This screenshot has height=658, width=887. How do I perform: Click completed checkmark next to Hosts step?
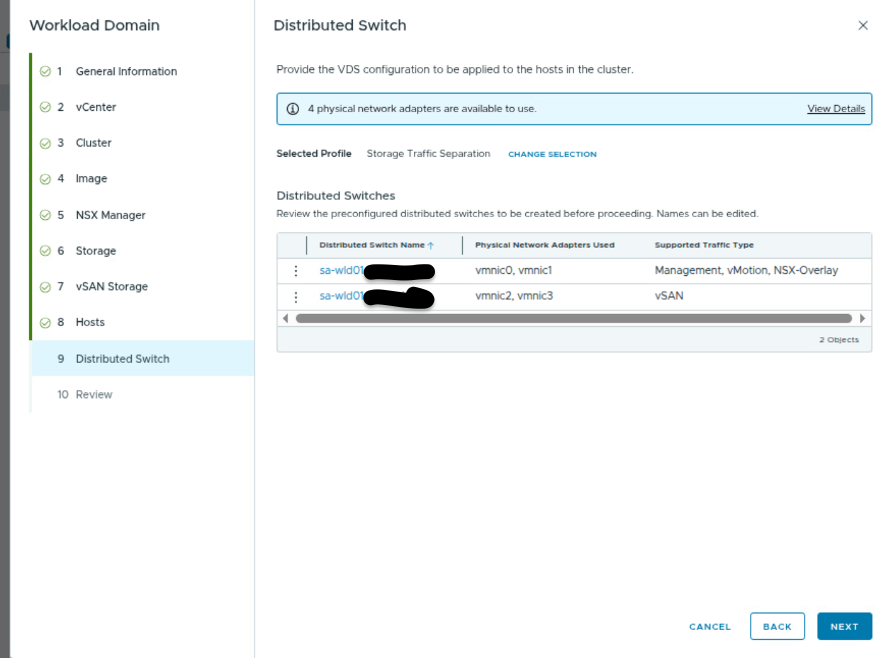45,323
